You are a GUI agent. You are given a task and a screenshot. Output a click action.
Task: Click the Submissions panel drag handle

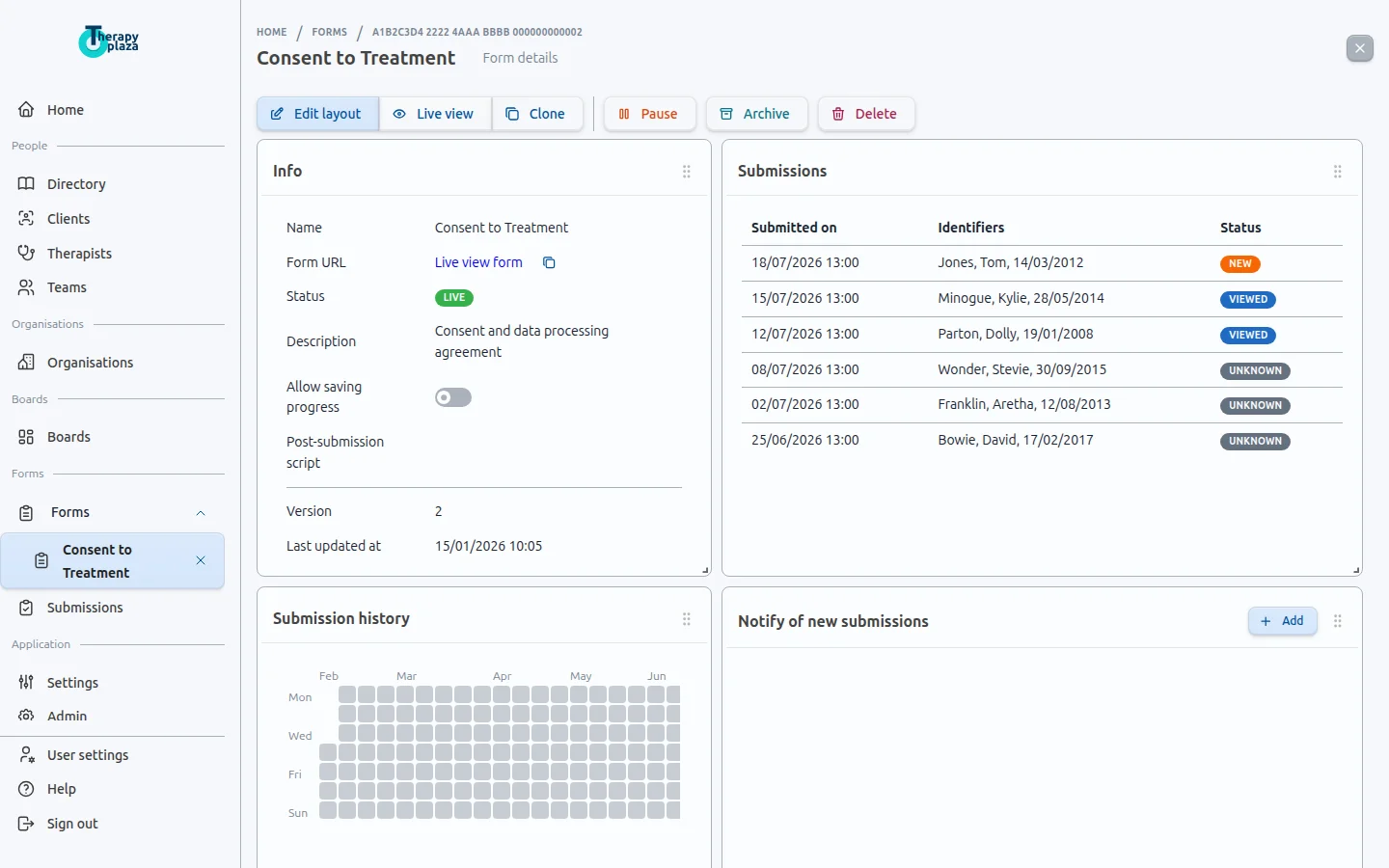(1338, 172)
